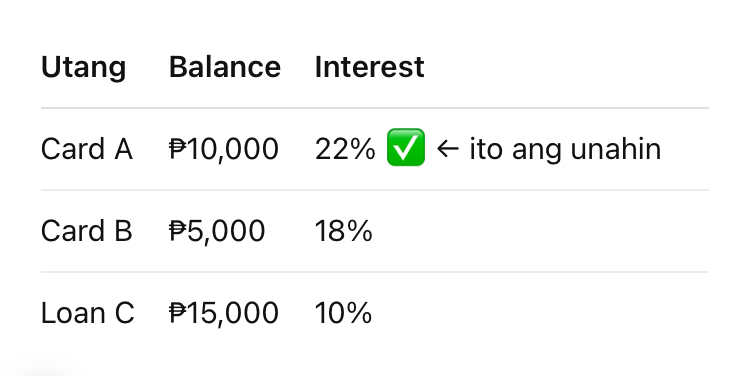Click the 10% interest value
This screenshot has width=750, height=376.
pos(343,313)
